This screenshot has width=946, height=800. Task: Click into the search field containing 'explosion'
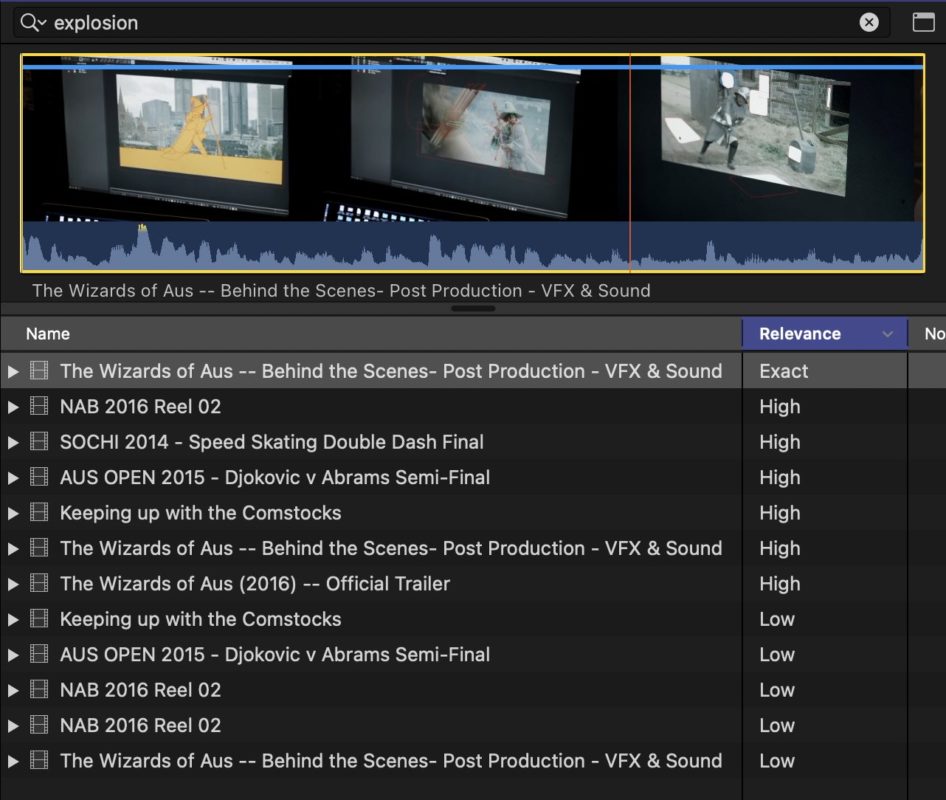(452, 23)
